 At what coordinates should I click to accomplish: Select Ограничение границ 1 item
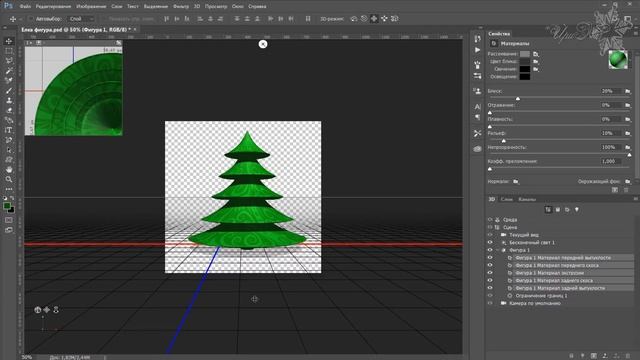click(x=541, y=296)
